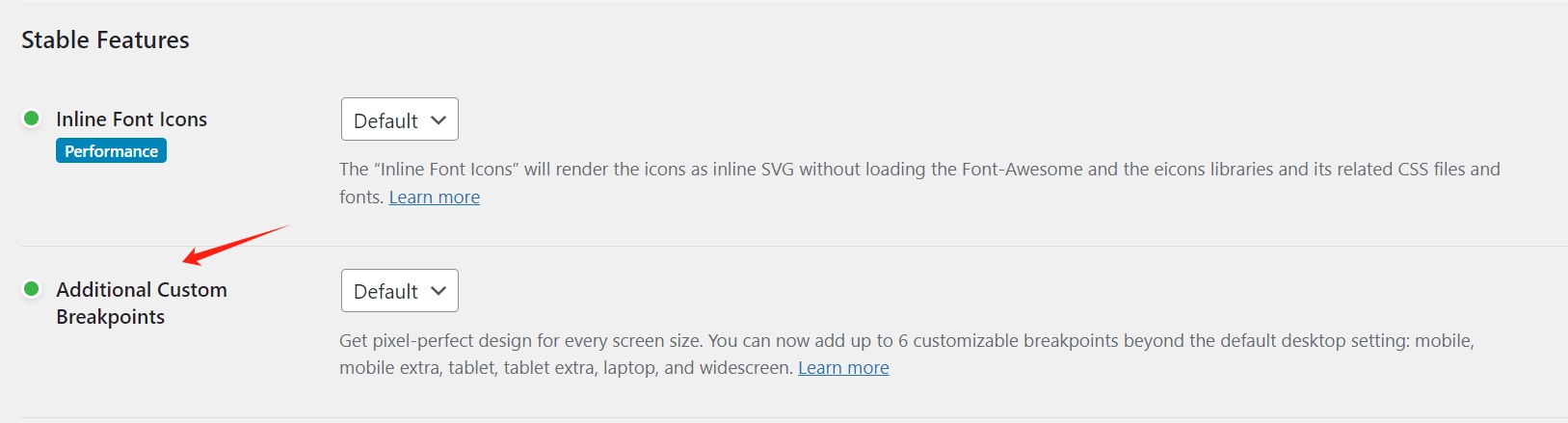Open Learn more link for Inline Font Icons
1568x423 pixels.
pyautogui.click(x=435, y=197)
